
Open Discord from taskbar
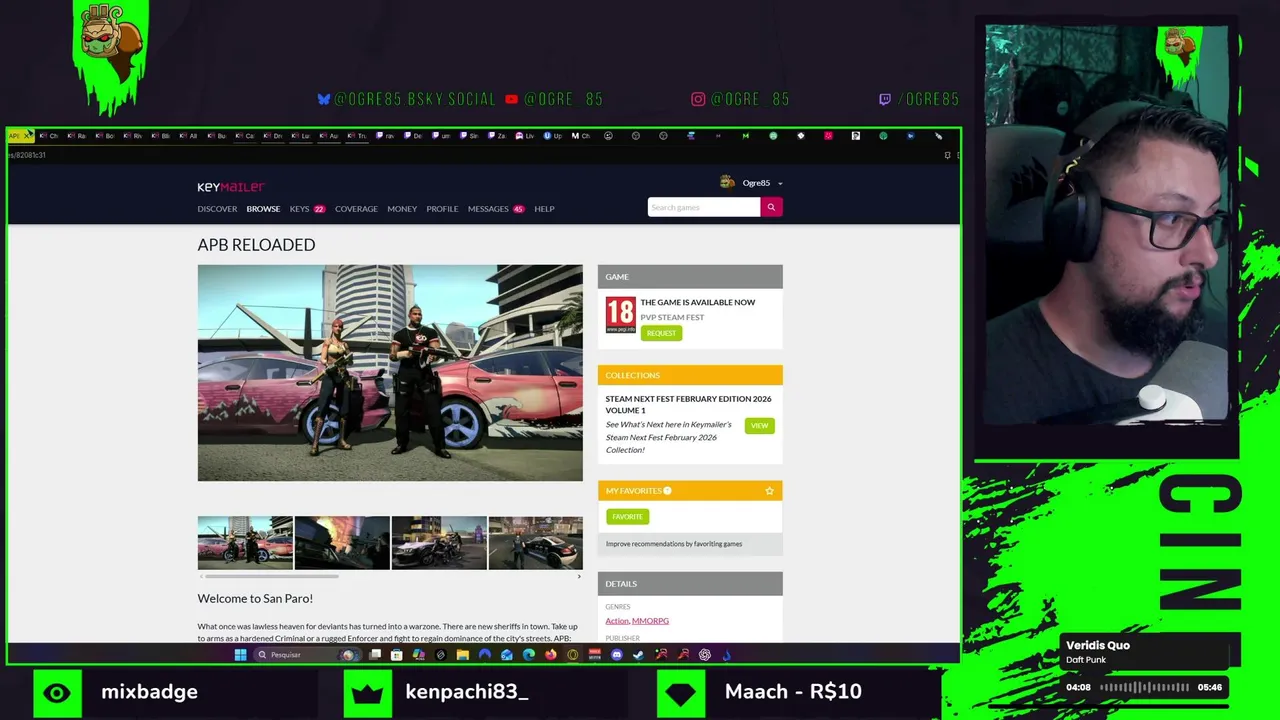pos(617,655)
